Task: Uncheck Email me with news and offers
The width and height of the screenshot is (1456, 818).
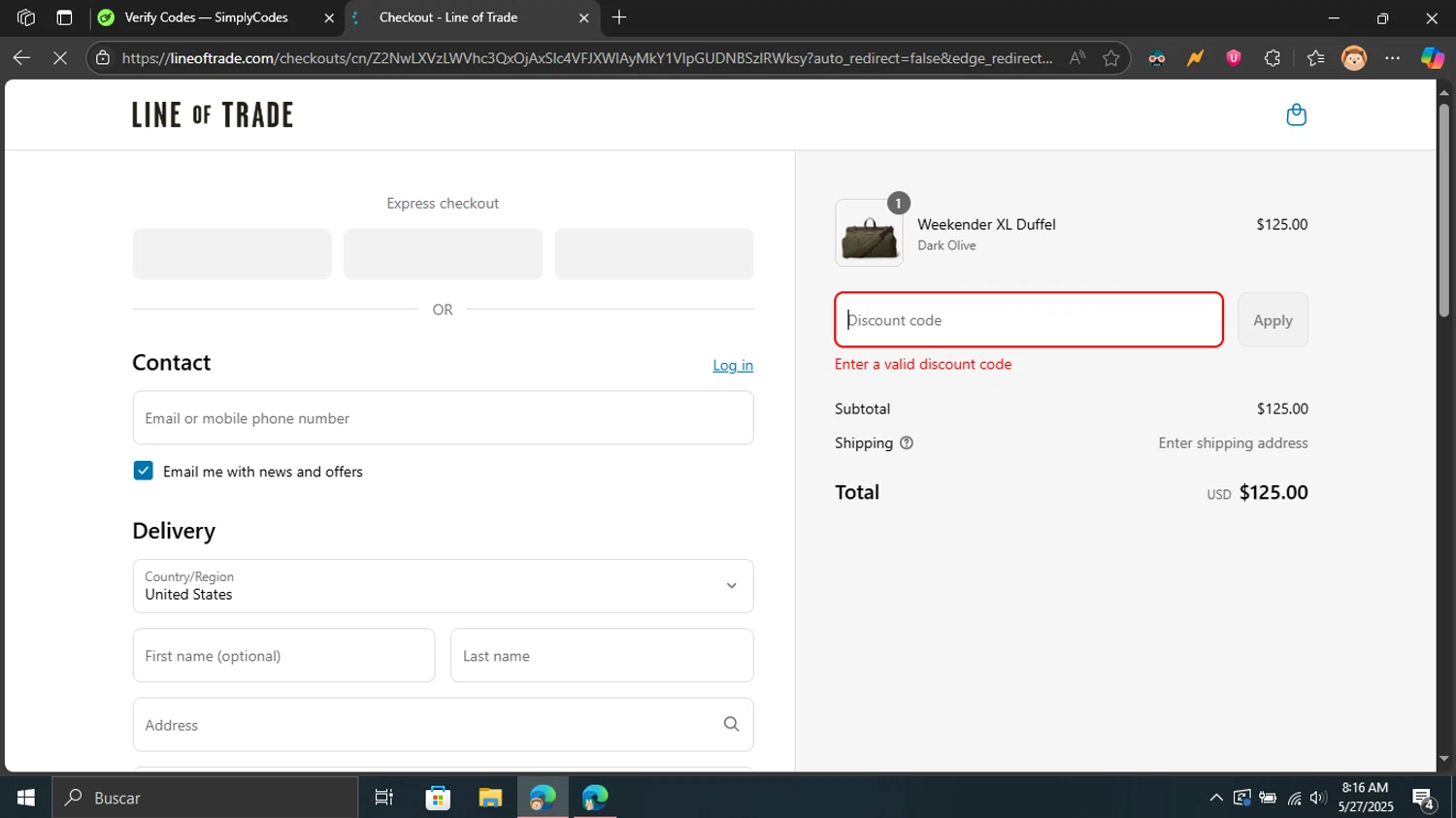Action: [x=143, y=471]
